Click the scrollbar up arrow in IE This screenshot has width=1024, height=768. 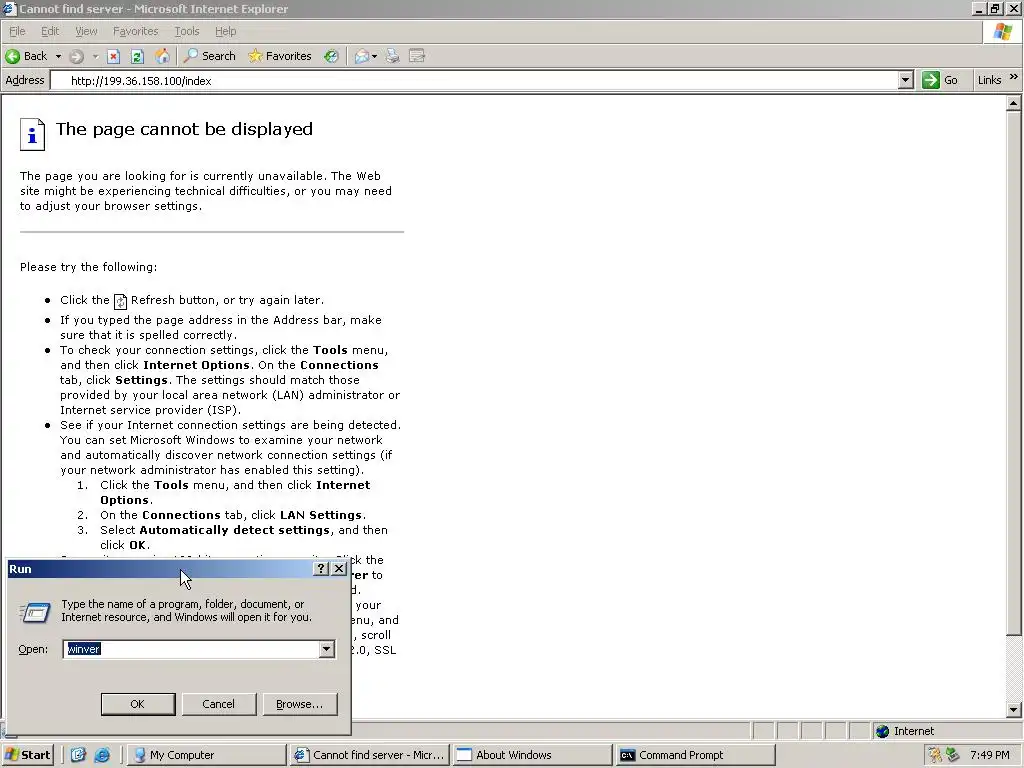pos(1014,103)
